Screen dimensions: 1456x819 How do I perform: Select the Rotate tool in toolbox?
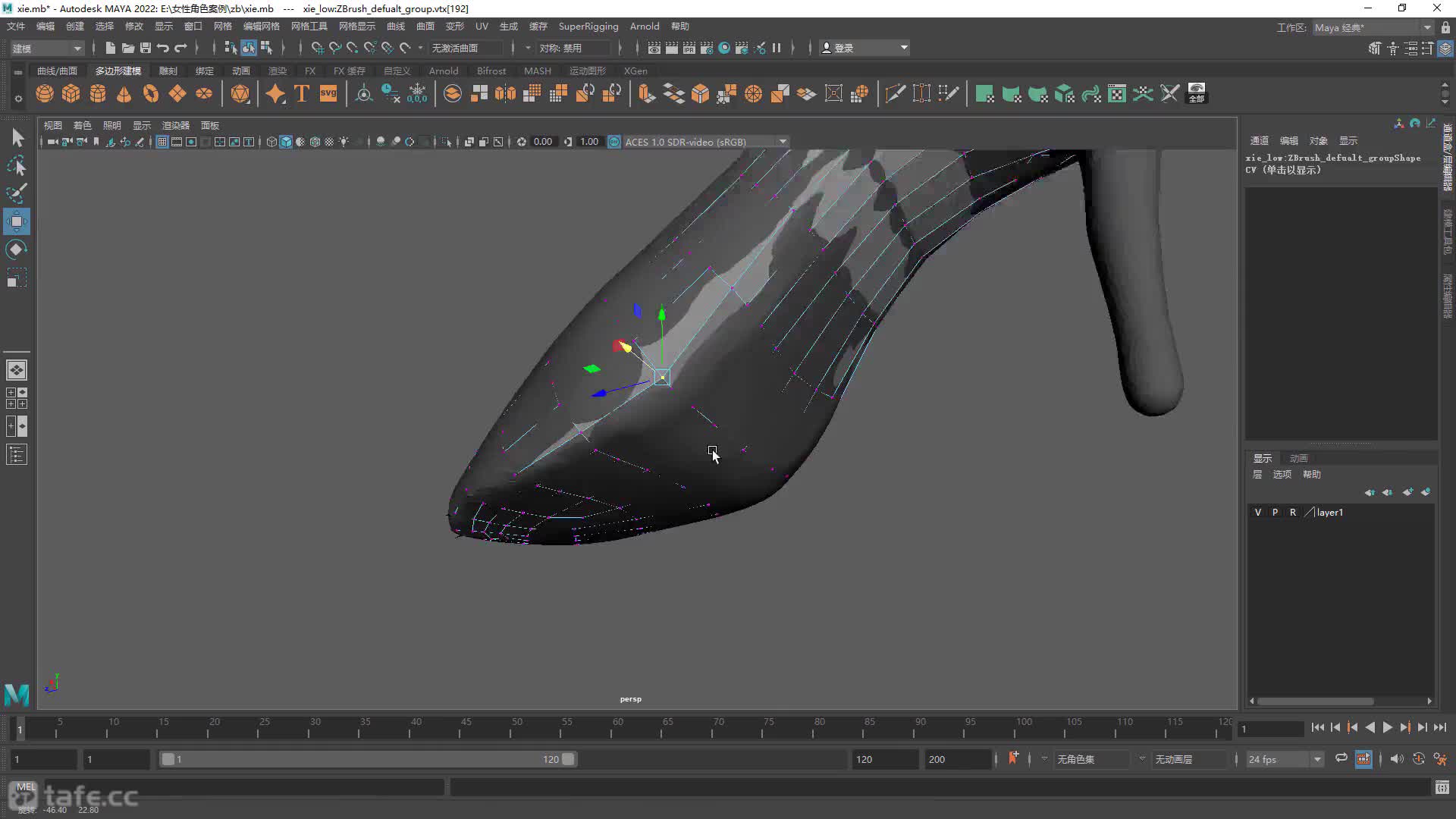click(x=17, y=249)
